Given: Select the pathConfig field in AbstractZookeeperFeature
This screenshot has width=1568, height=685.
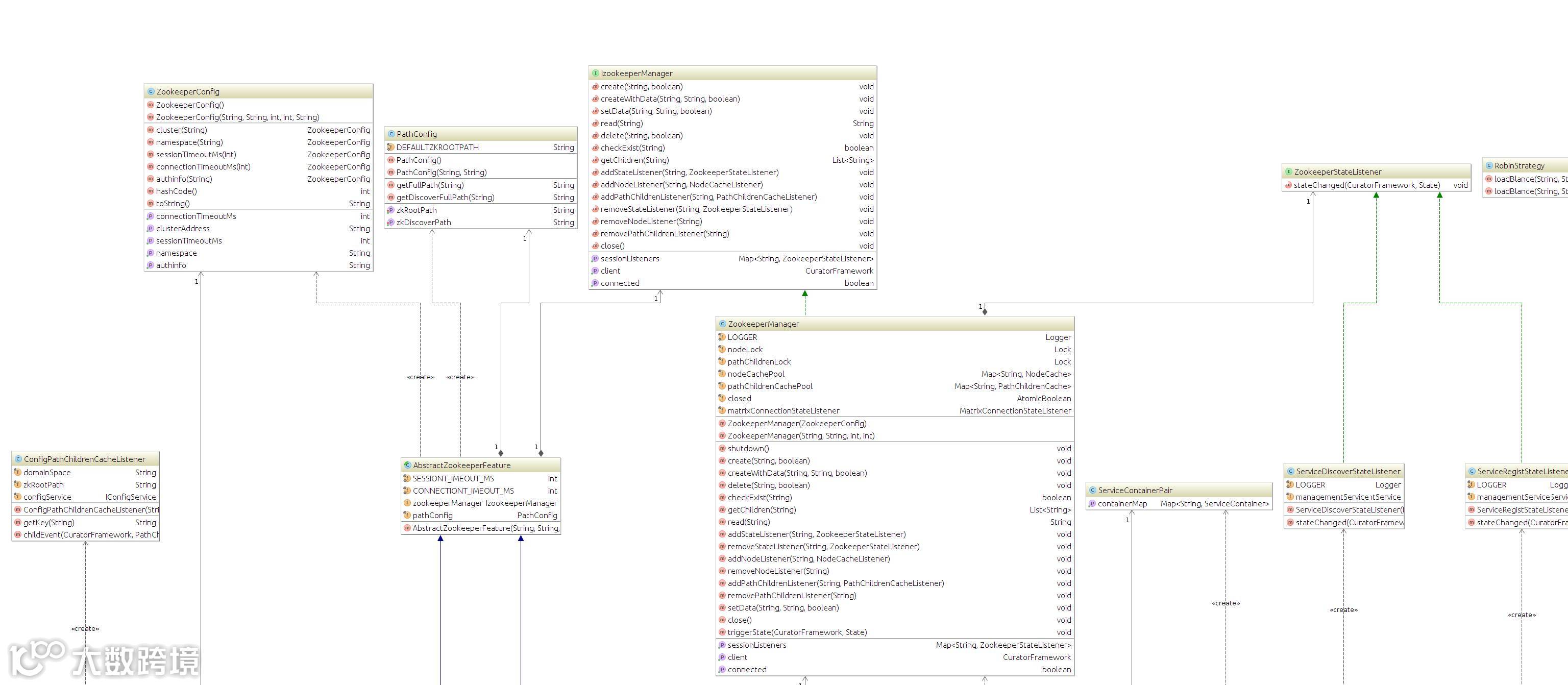Looking at the screenshot, I should point(432,516).
